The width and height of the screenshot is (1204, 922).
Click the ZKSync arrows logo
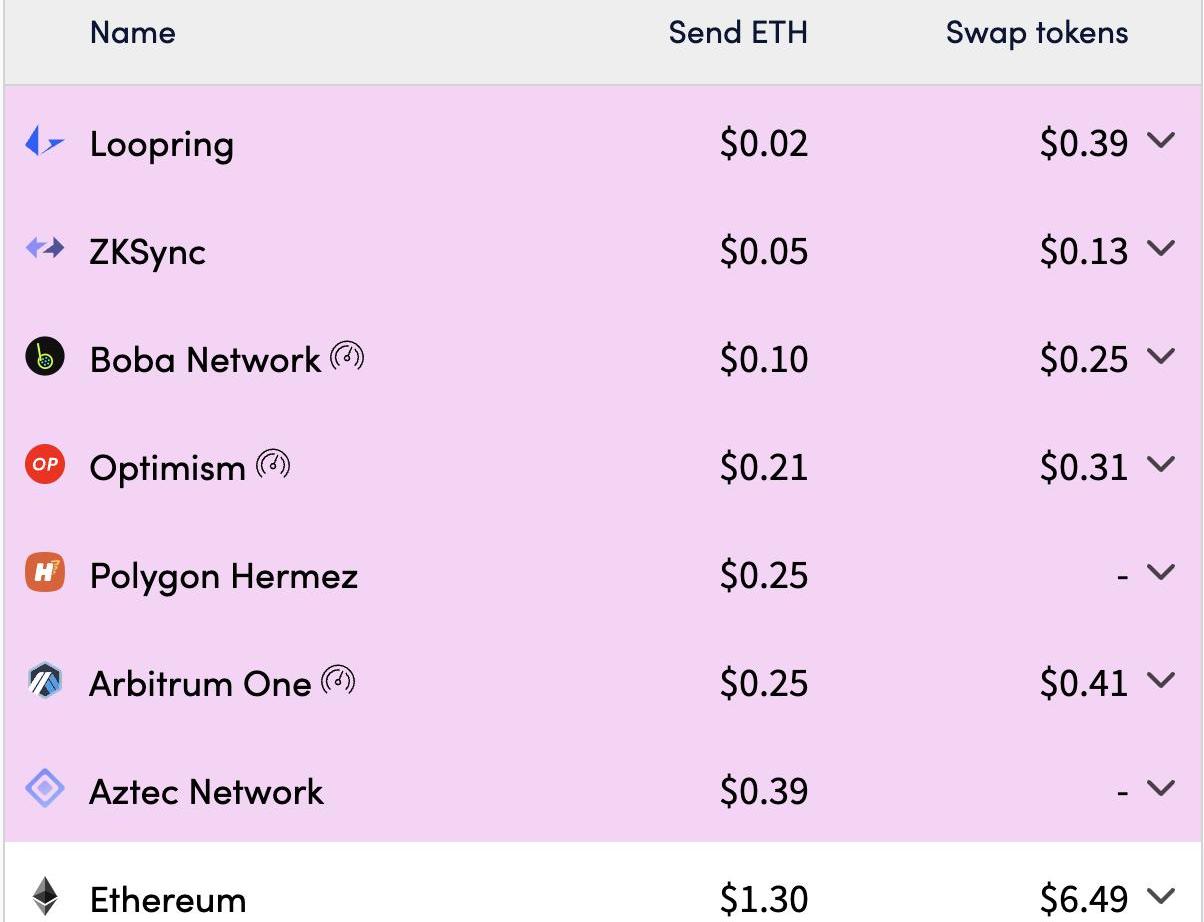(44, 248)
